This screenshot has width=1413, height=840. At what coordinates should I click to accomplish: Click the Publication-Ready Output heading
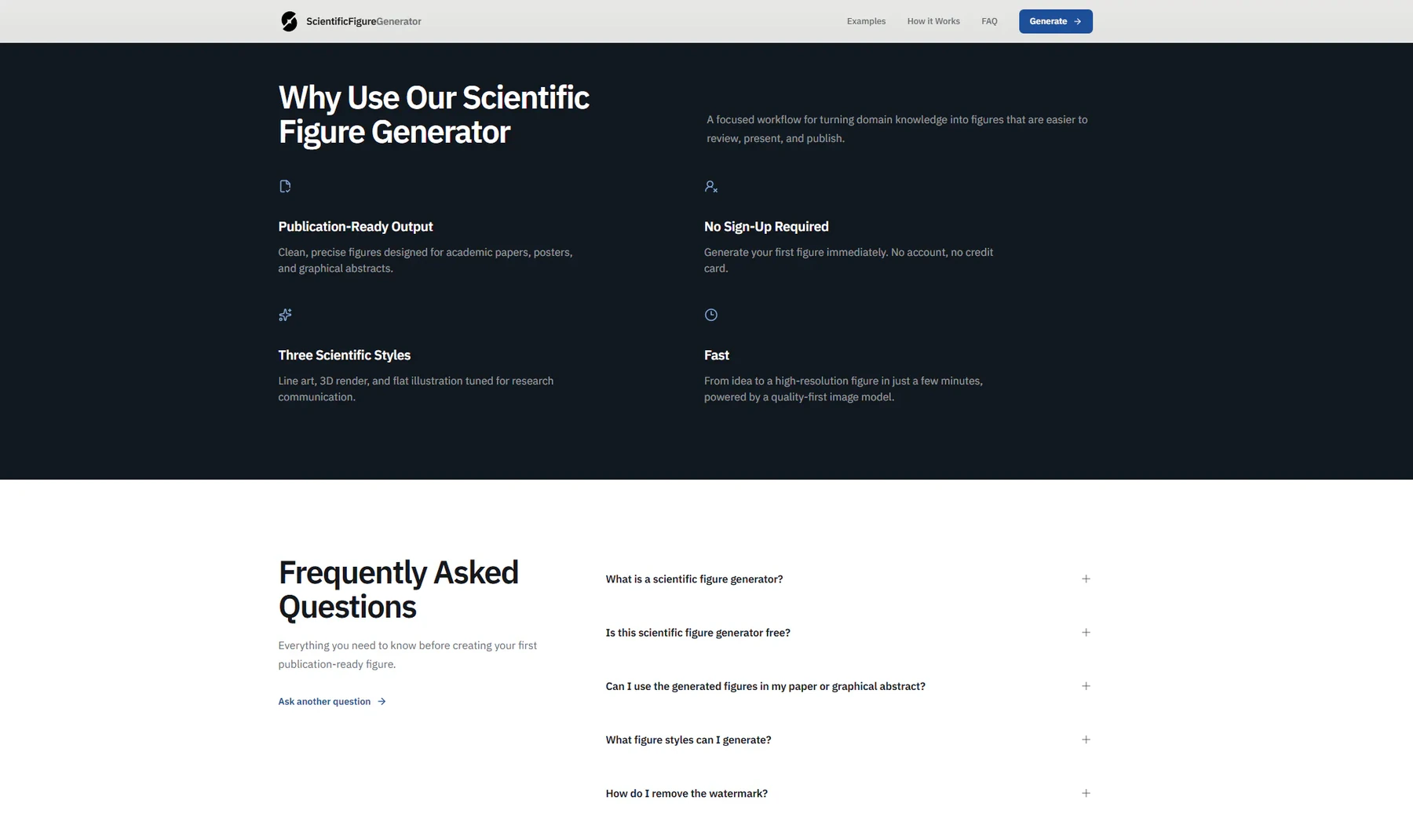click(x=356, y=226)
